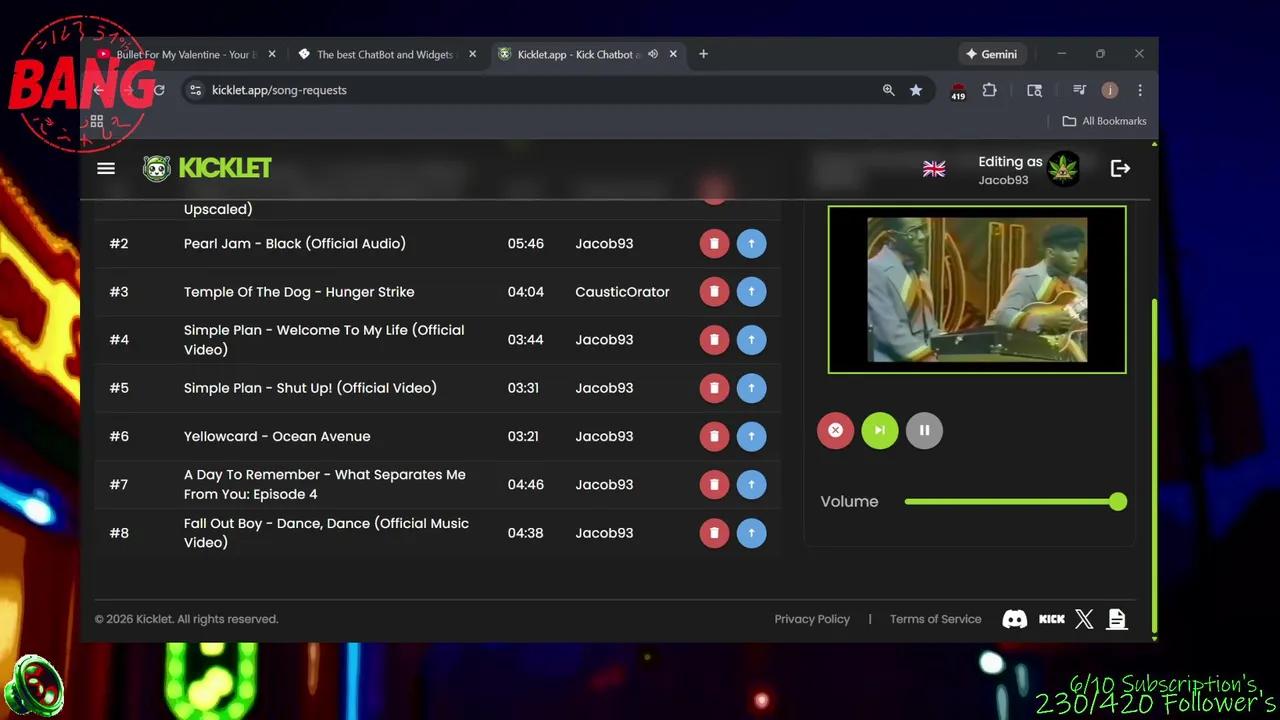Click the zoom magnifier in address bar

(888, 90)
